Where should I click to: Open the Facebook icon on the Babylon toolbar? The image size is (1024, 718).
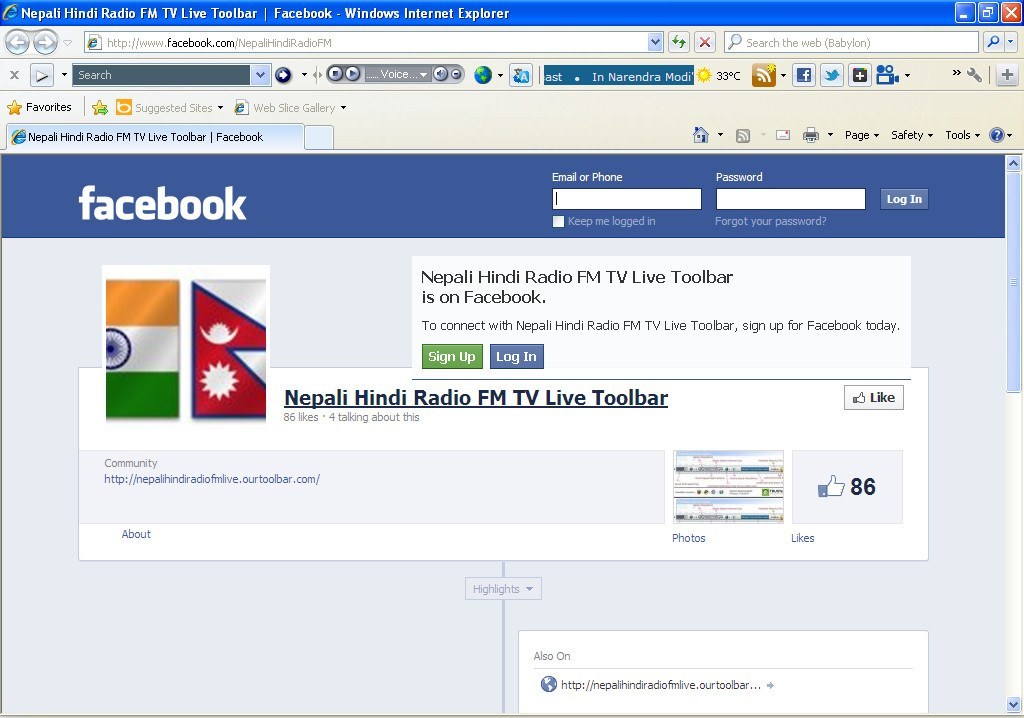tap(804, 74)
